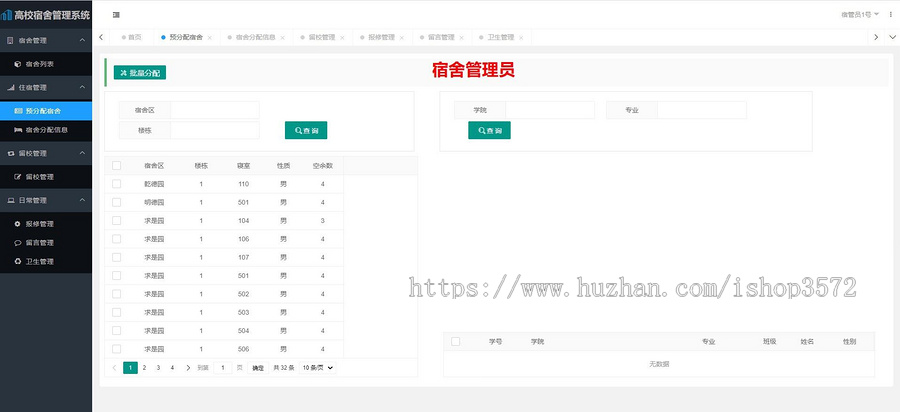
Task: Check the 求是园 room 504 row
Action: (117, 331)
